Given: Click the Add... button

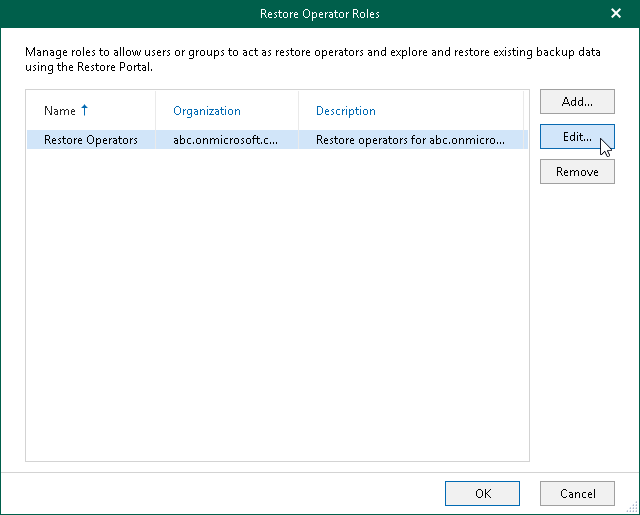Looking at the screenshot, I should (x=577, y=101).
